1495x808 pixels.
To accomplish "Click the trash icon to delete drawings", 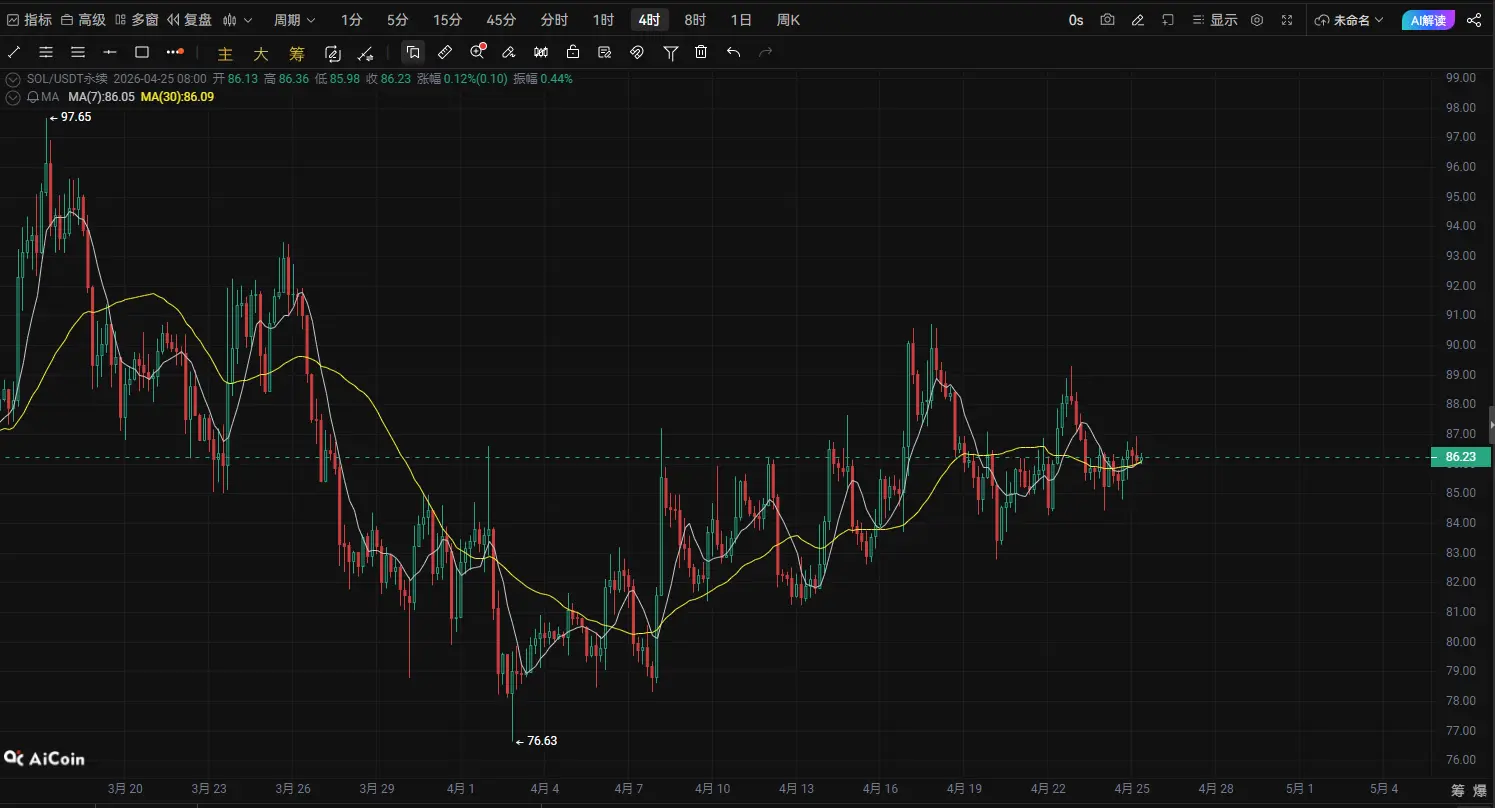I will [x=701, y=52].
